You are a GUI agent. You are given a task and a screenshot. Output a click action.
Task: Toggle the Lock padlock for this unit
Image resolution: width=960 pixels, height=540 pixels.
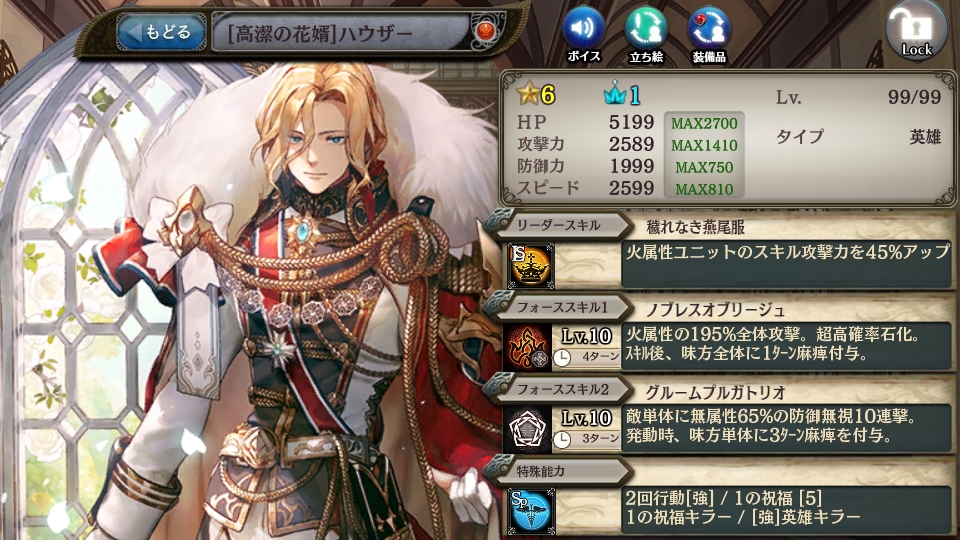(916, 31)
